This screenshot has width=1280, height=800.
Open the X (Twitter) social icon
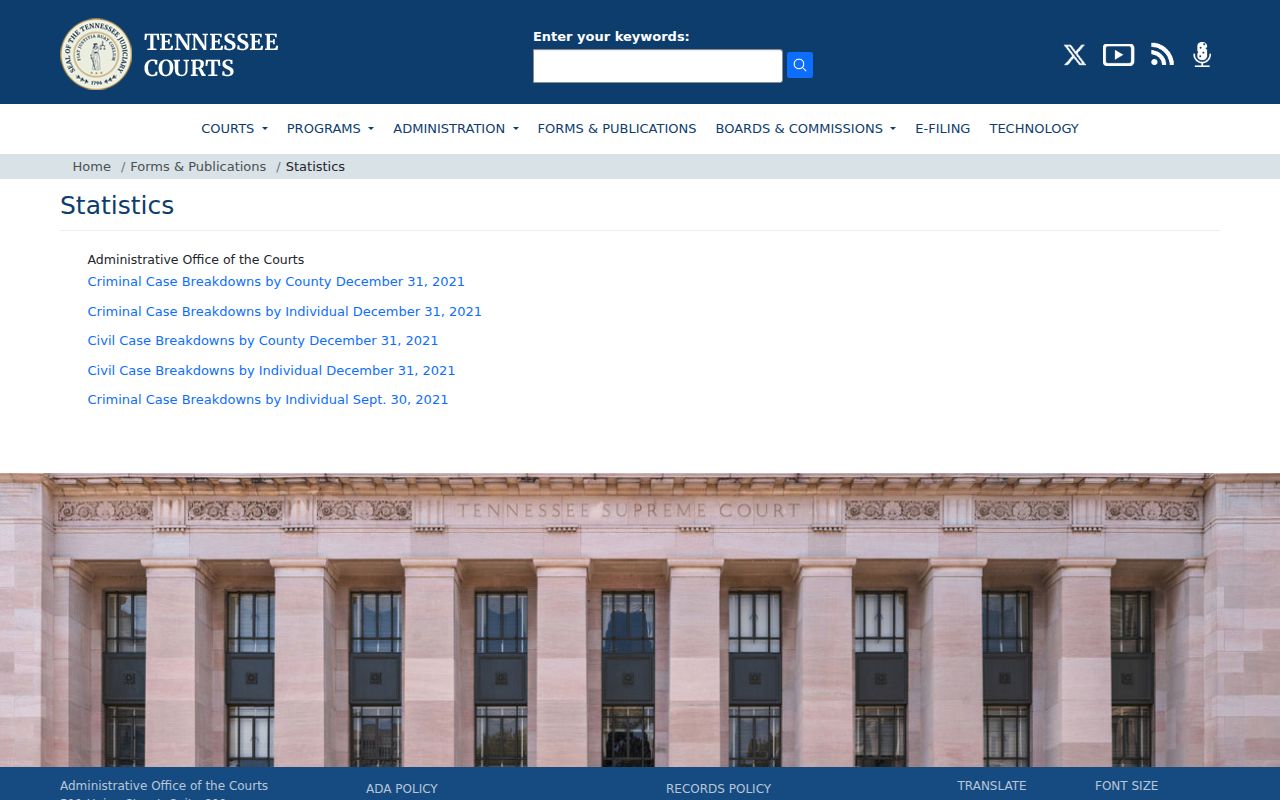tap(1075, 55)
